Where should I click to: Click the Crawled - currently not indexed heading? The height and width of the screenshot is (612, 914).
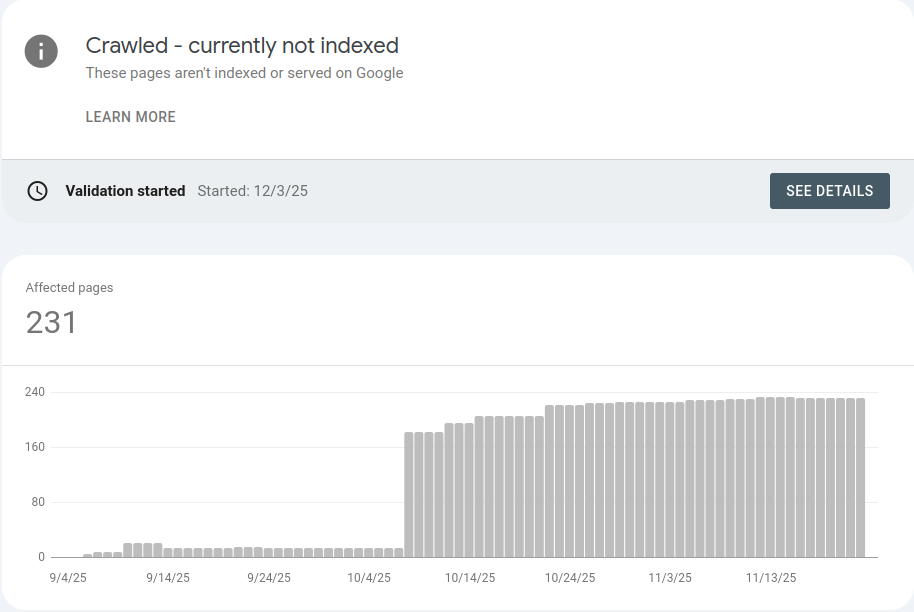[242, 45]
